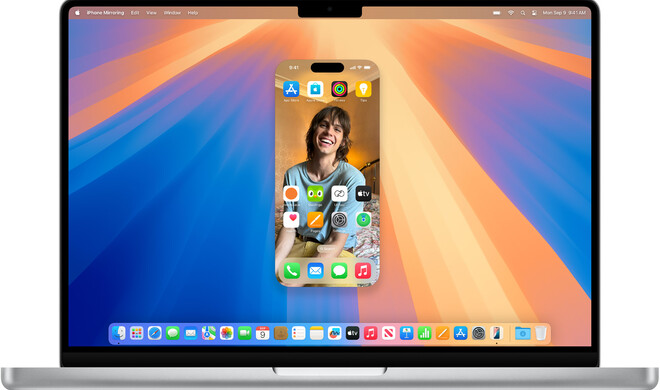660x390 pixels.
Task: Open Calendar showing 9 in the Dock
Action: click(262, 333)
